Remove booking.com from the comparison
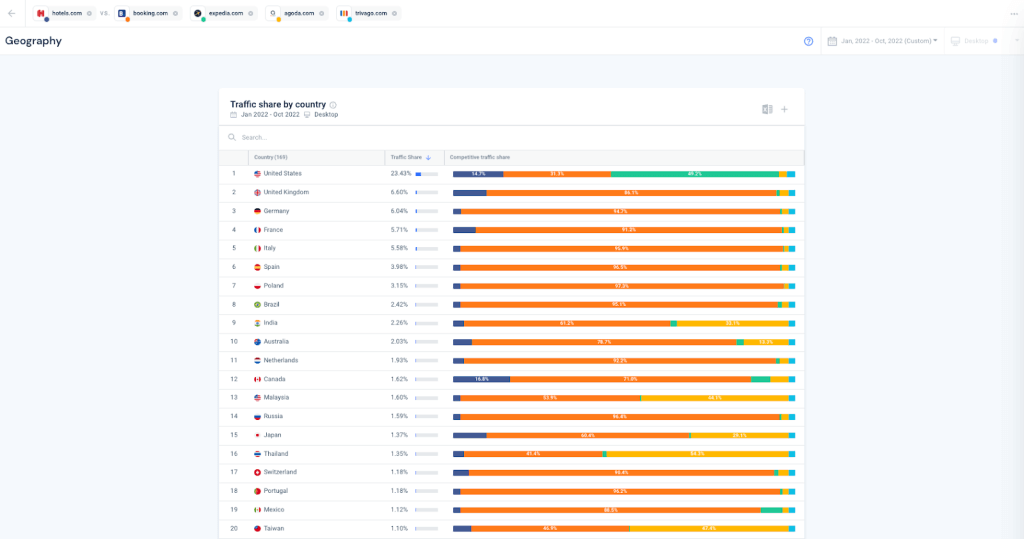This screenshot has height=539, width=1024. (x=175, y=13)
